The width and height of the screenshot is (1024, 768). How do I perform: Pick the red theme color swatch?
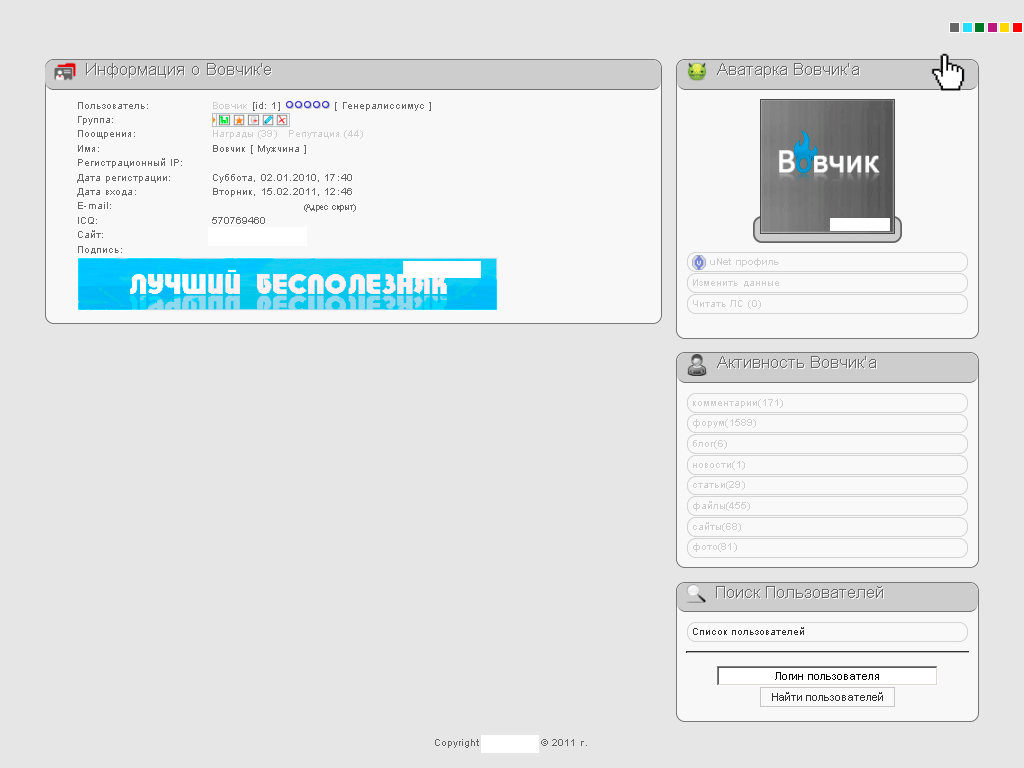coord(1017,27)
